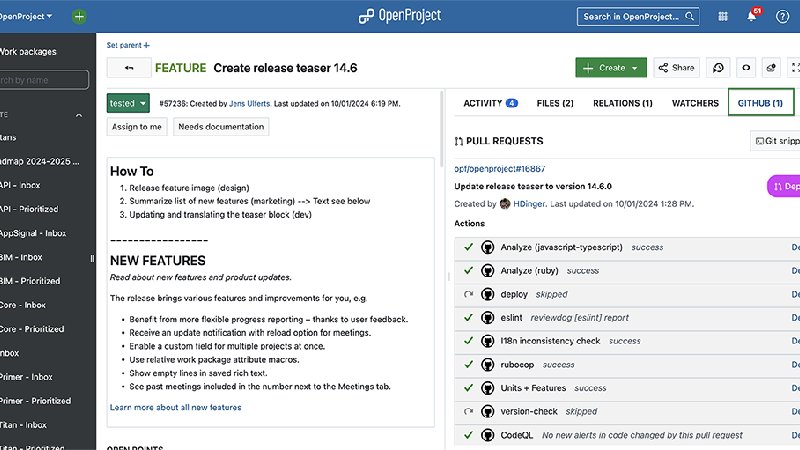Open Learn more about all new features link
800x450 pixels.
click(x=176, y=407)
